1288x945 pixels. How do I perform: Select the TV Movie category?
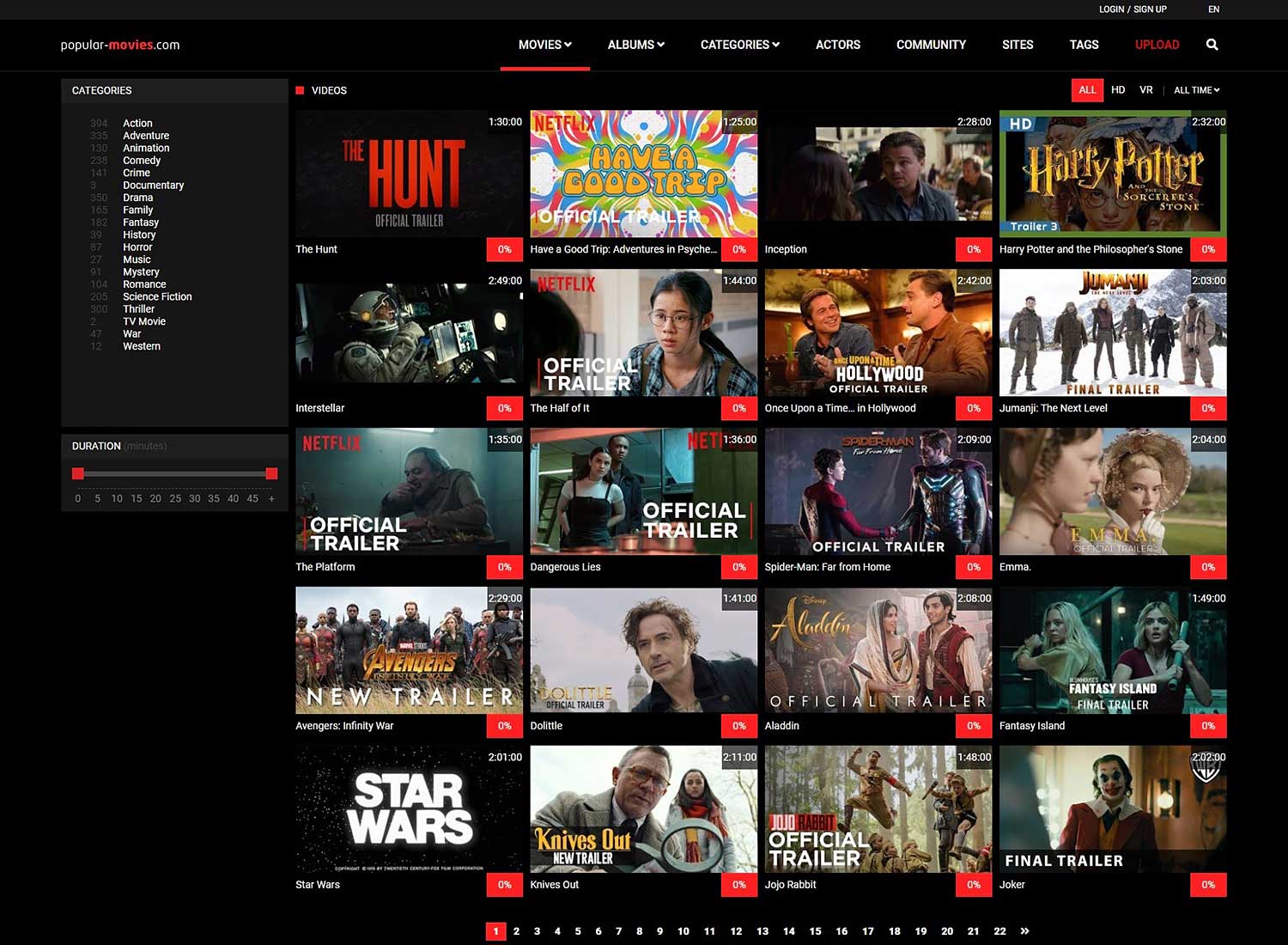pos(144,321)
